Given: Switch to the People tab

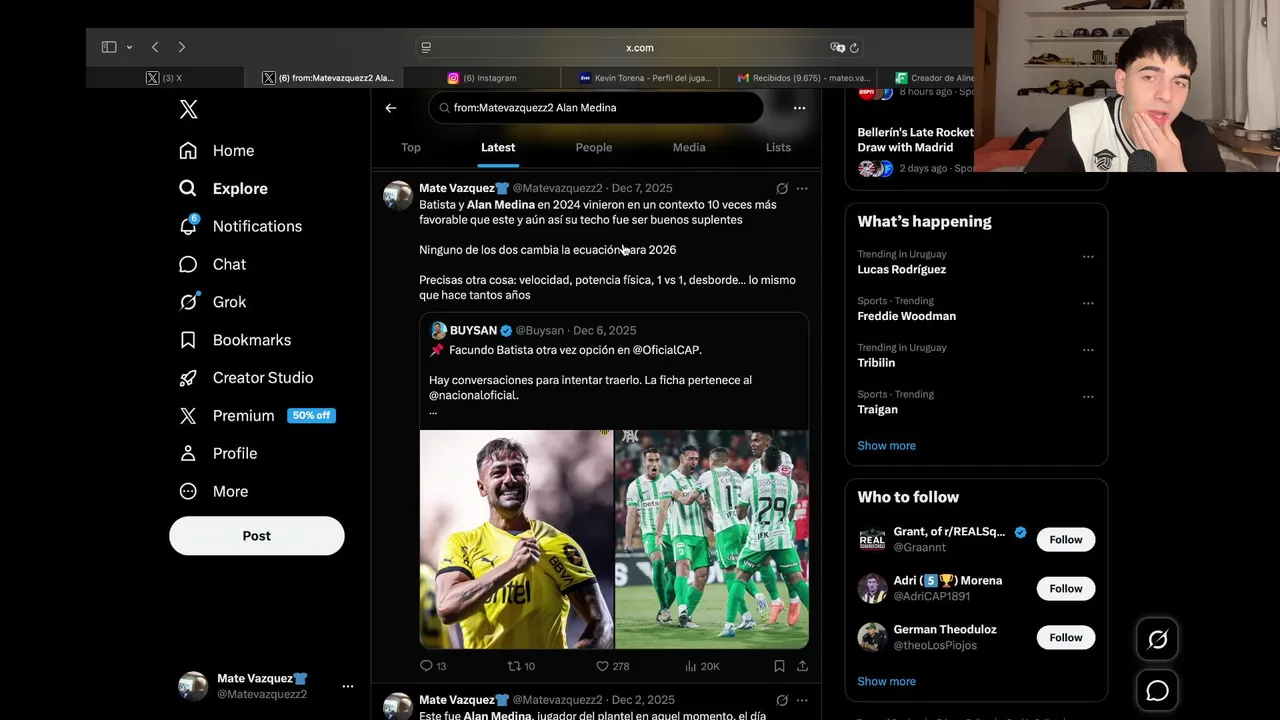Looking at the screenshot, I should click(594, 147).
